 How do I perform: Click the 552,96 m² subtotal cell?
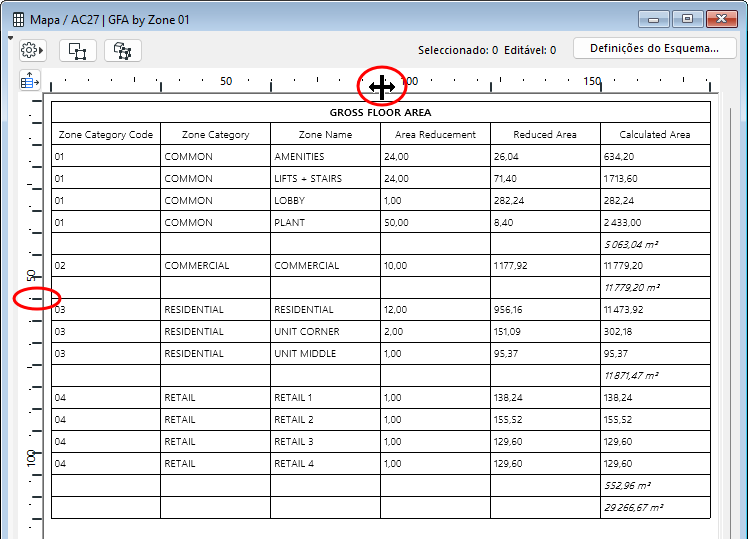655,486
